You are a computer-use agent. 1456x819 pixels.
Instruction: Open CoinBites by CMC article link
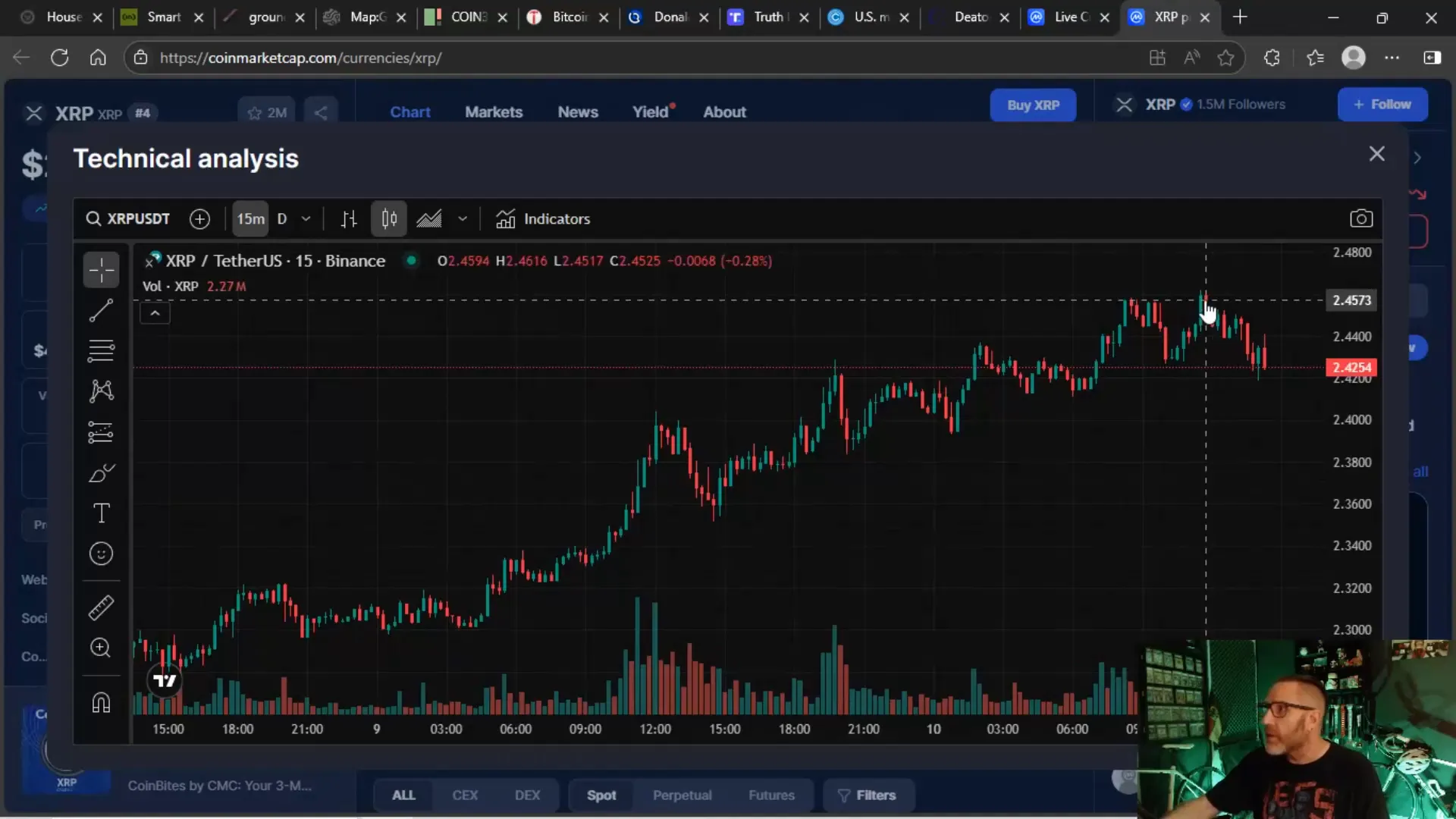[x=219, y=786]
